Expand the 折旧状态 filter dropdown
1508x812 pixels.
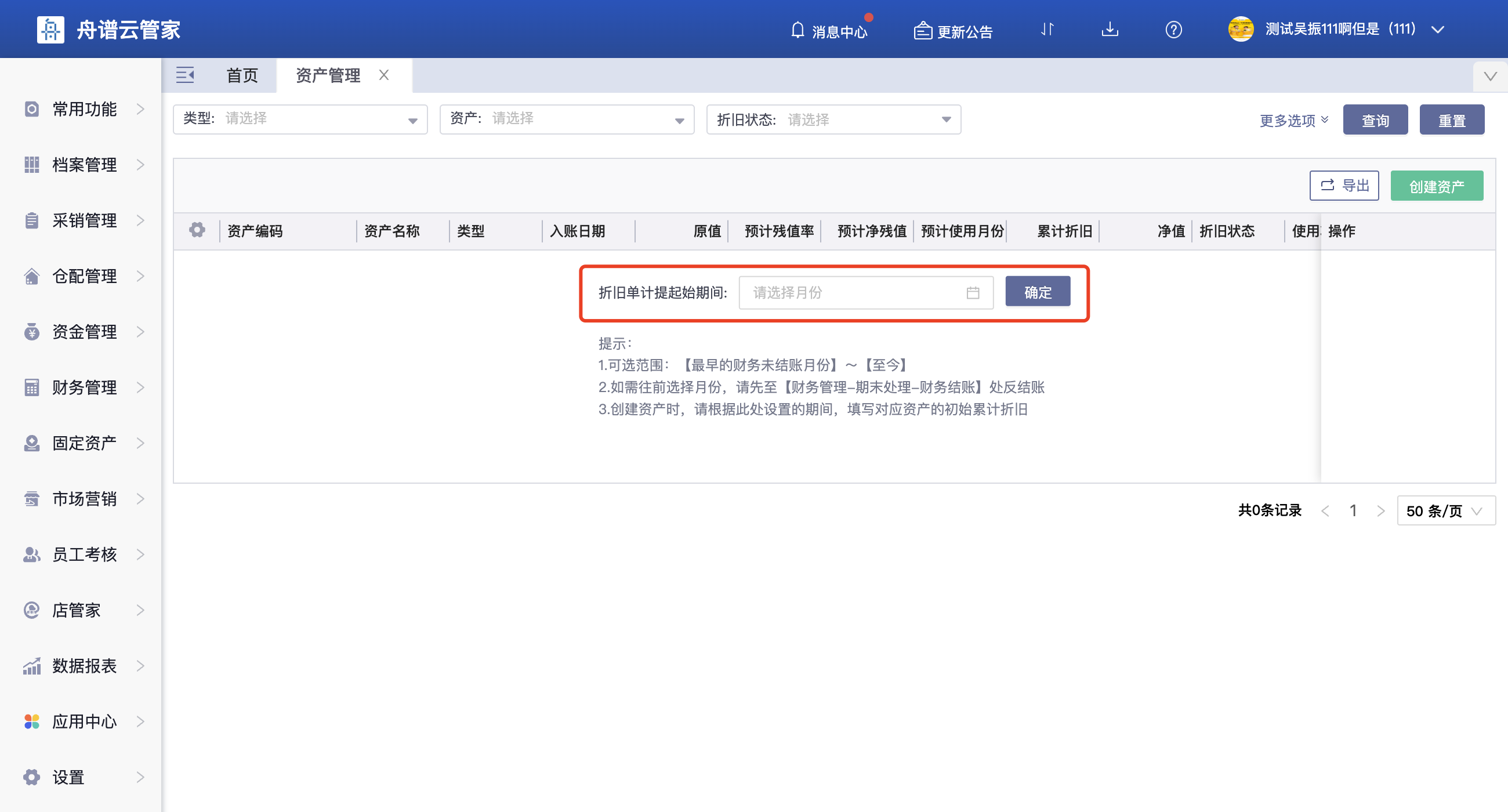[x=945, y=119]
